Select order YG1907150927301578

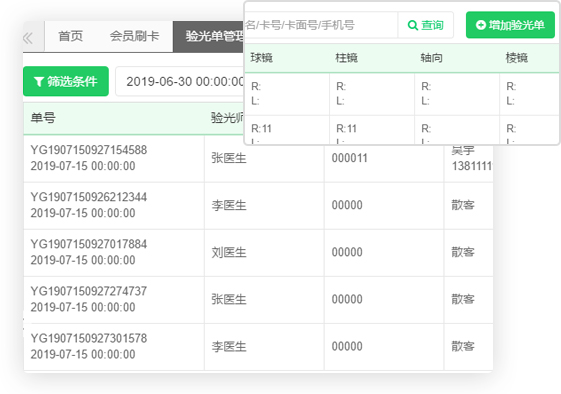(89, 339)
